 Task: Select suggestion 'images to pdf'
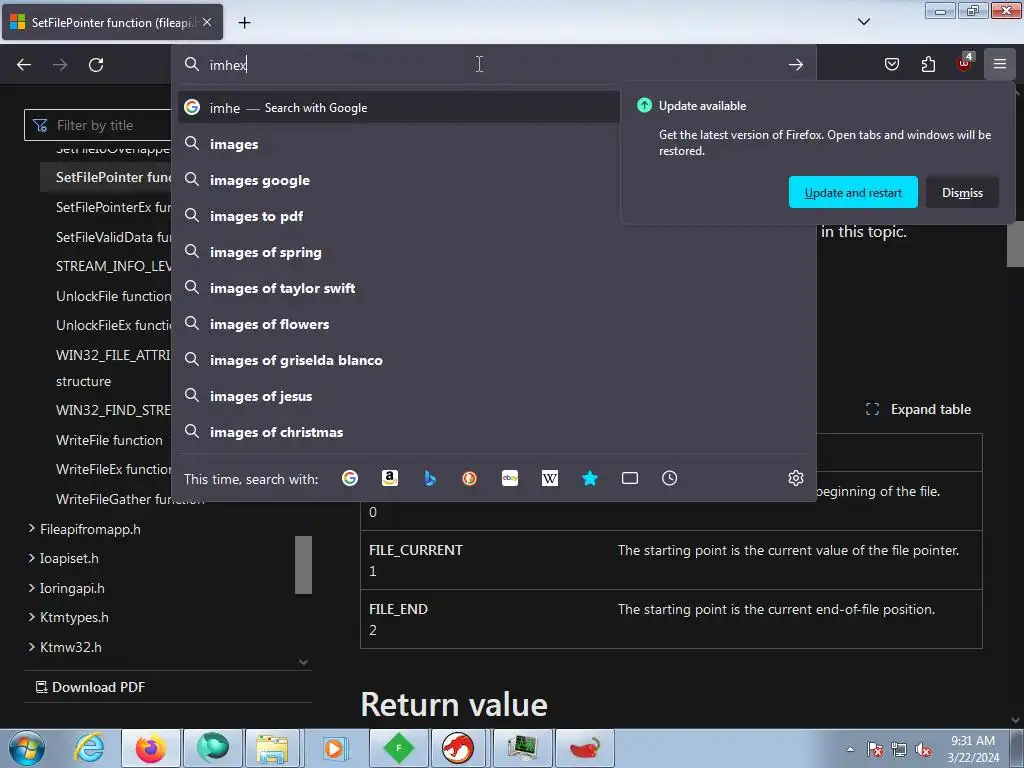[398, 216]
